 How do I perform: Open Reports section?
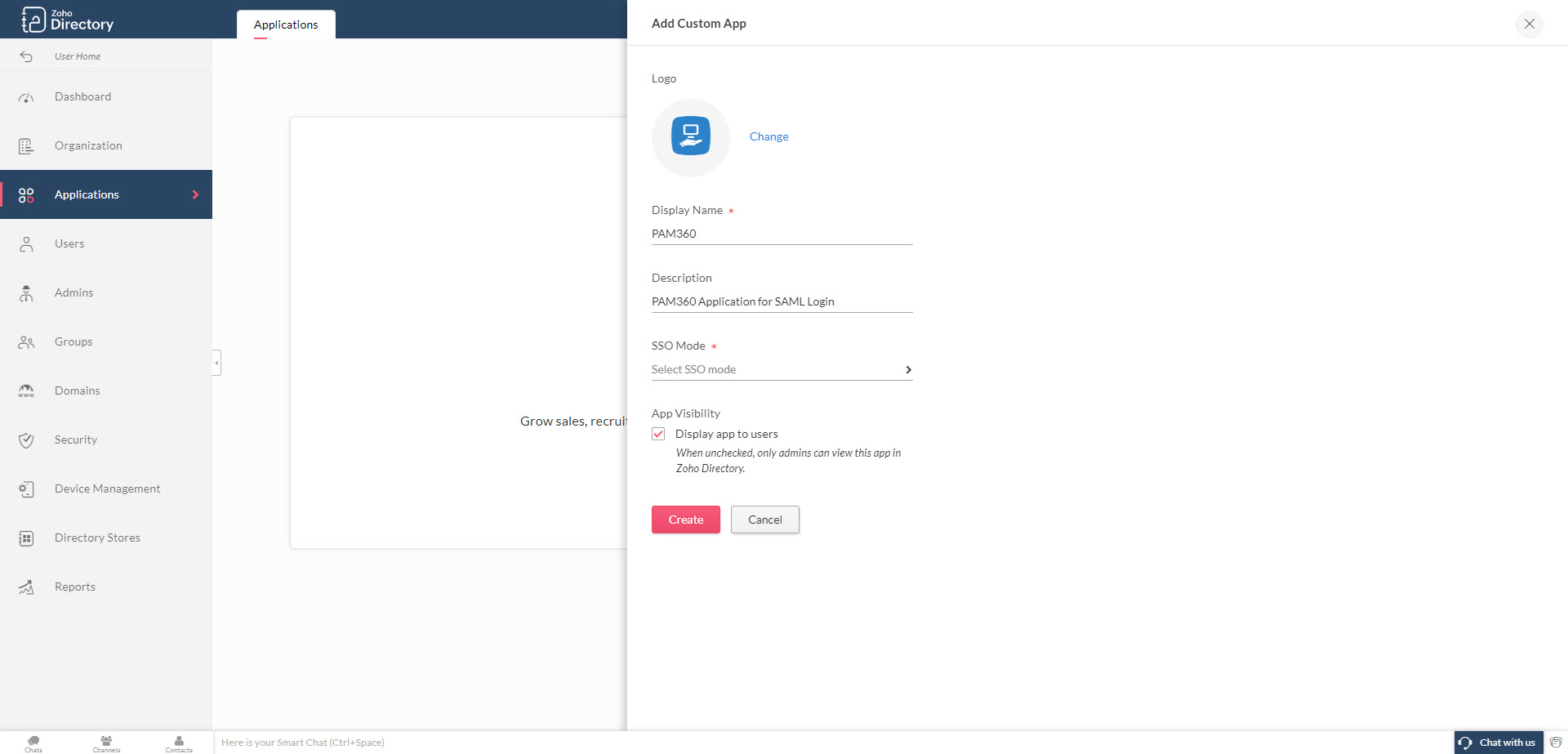pos(106,587)
